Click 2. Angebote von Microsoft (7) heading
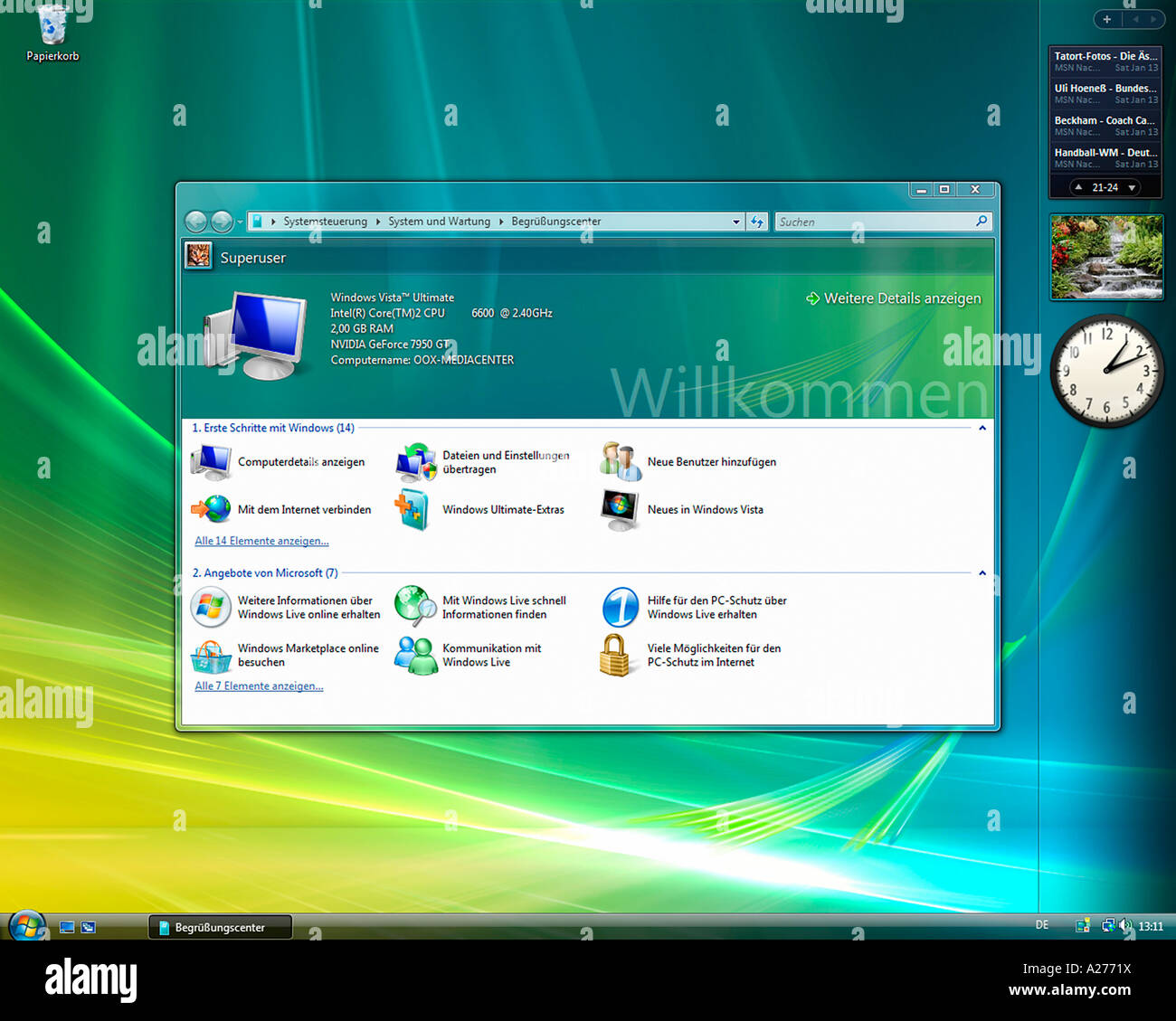The width and height of the screenshot is (1176, 1021). (x=265, y=573)
